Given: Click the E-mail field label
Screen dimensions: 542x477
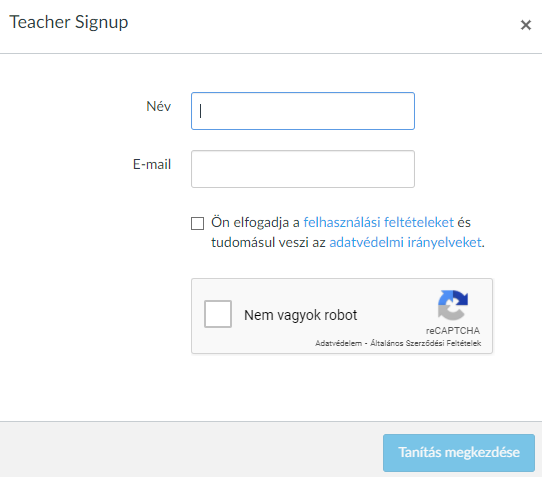Looking at the screenshot, I should coord(152,164).
